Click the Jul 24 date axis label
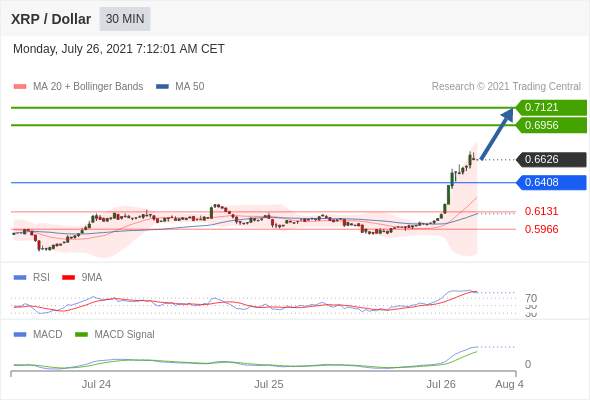The width and height of the screenshot is (590, 400). [96, 385]
